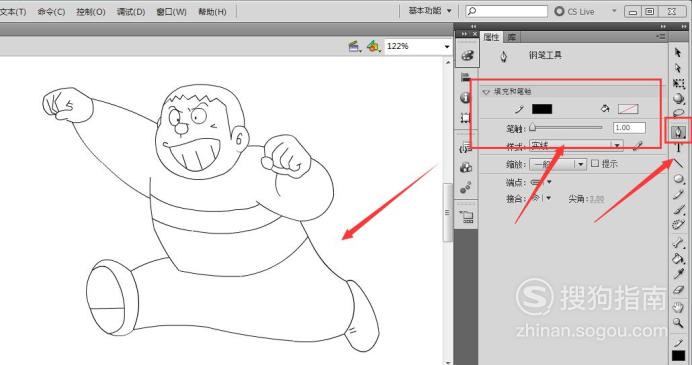Click the stroke width 1.00 field
Image resolution: width=692 pixels, height=365 pixels.
629,128
